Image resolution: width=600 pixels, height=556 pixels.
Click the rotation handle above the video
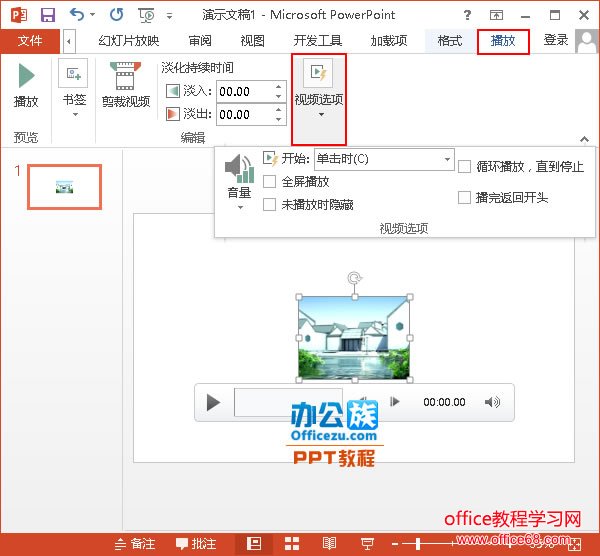(355, 278)
